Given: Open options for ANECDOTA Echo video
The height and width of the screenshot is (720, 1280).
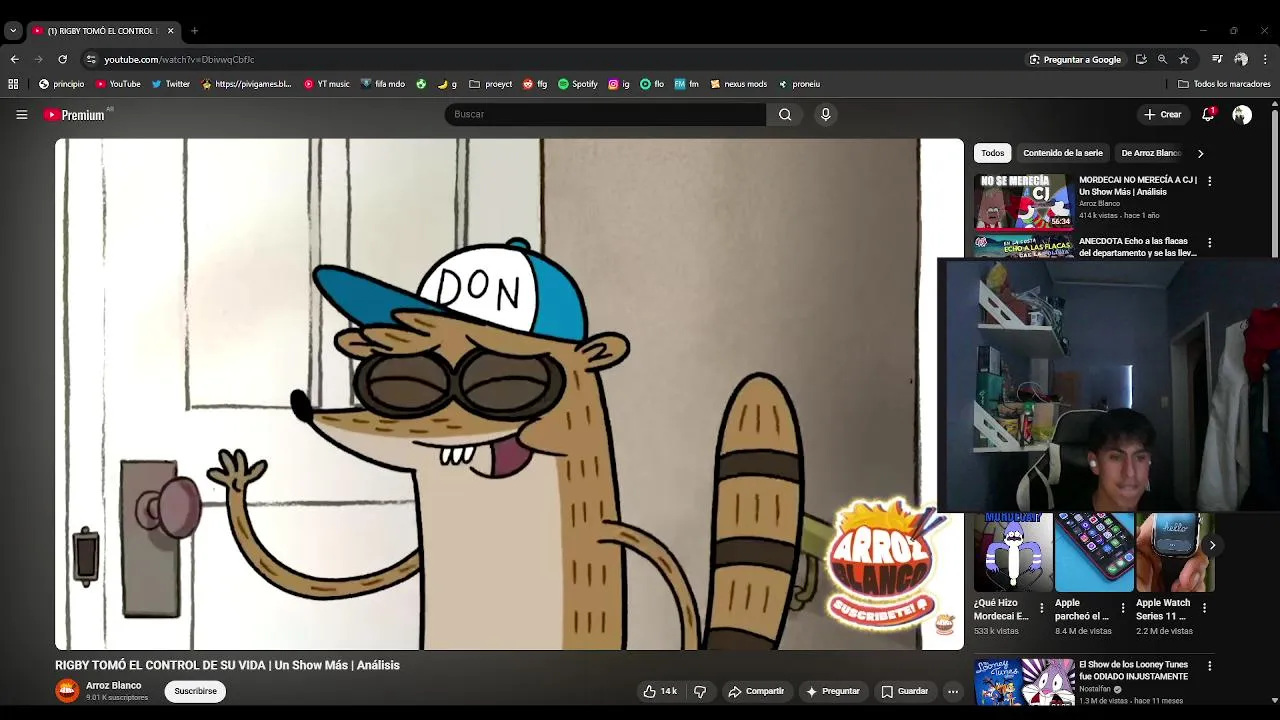Looking at the screenshot, I should tap(1209, 243).
